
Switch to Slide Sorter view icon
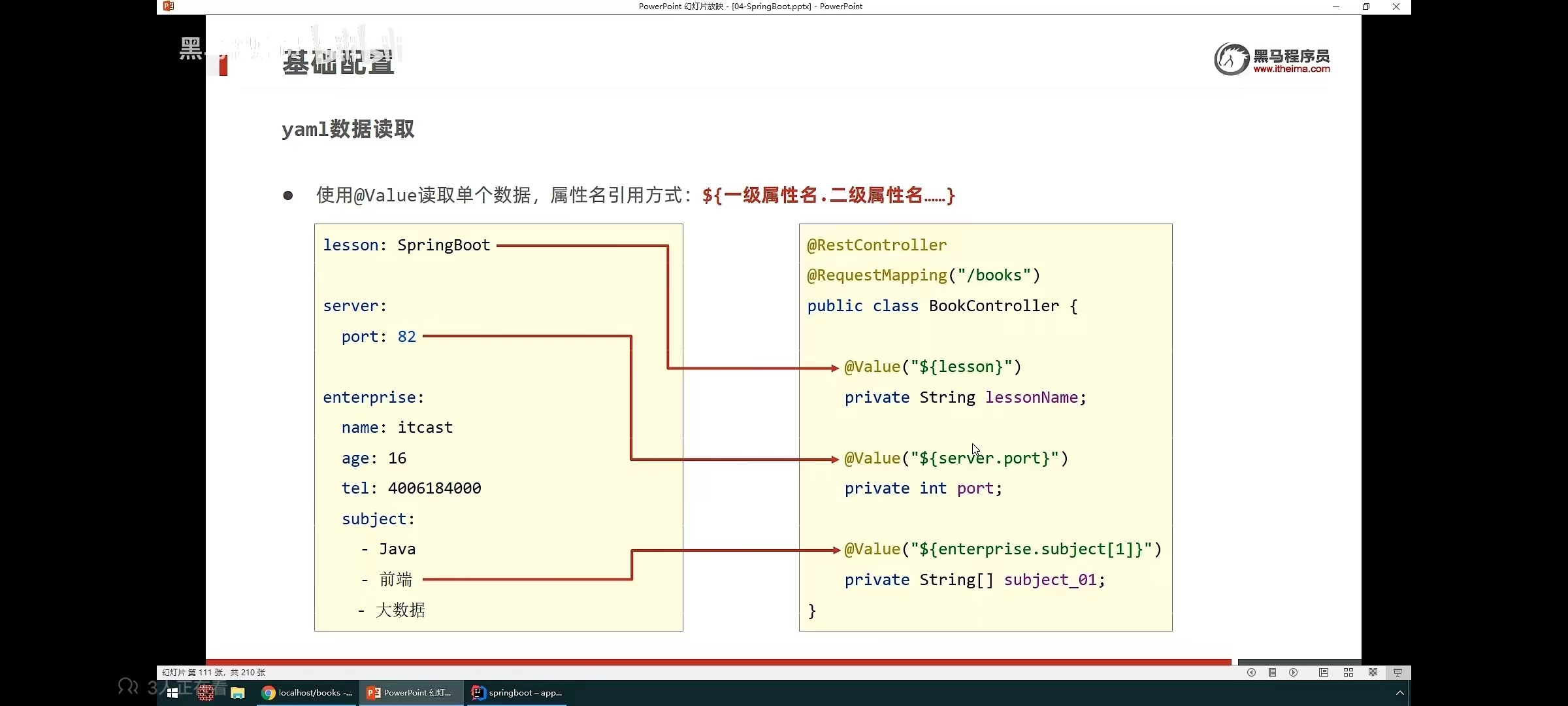click(1348, 672)
